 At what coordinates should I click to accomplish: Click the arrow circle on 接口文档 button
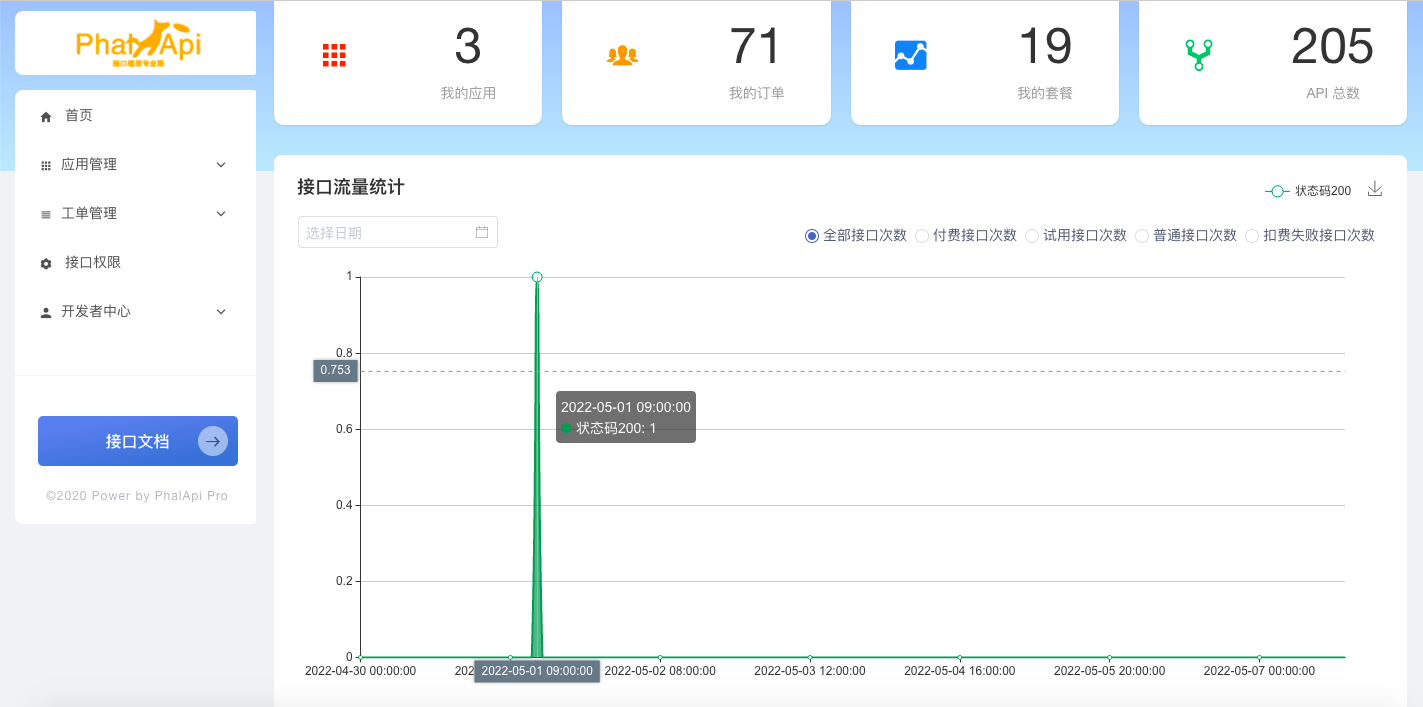(x=213, y=441)
